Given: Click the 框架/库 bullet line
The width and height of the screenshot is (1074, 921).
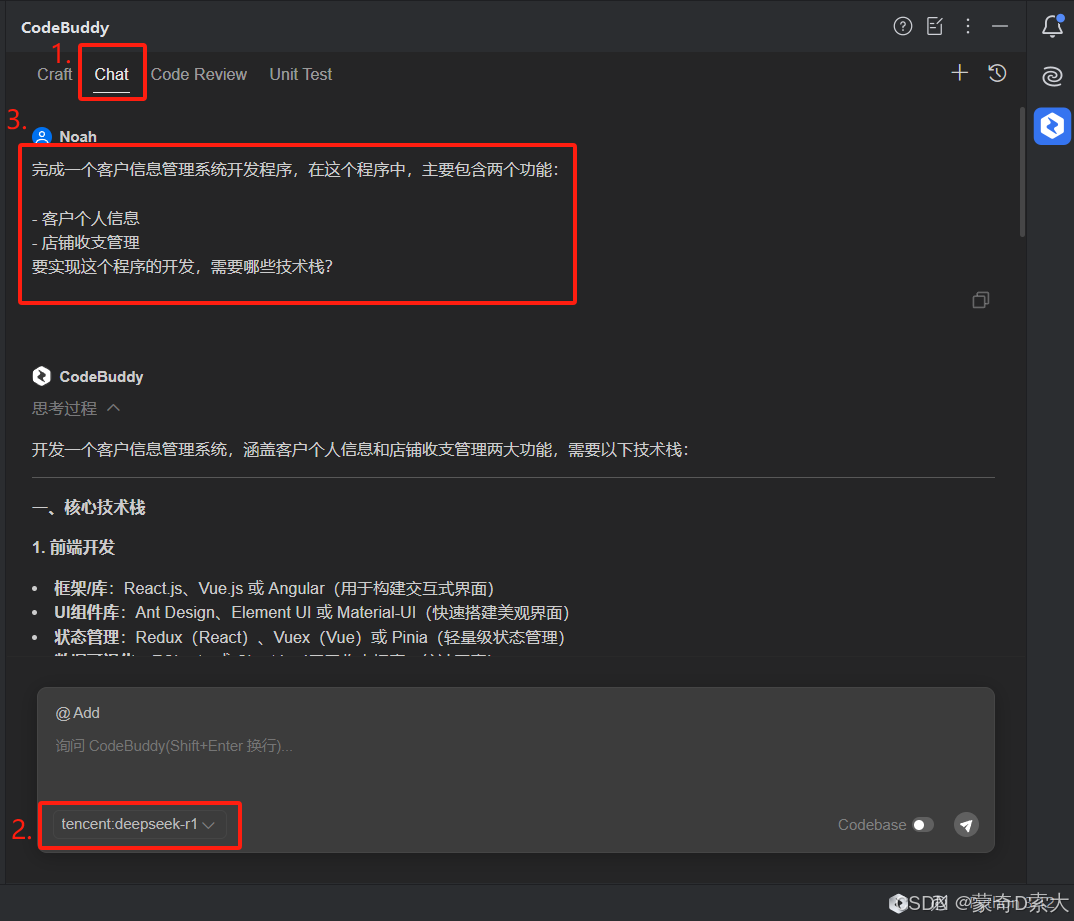Looking at the screenshot, I should pyautogui.click(x=274, y=589).
